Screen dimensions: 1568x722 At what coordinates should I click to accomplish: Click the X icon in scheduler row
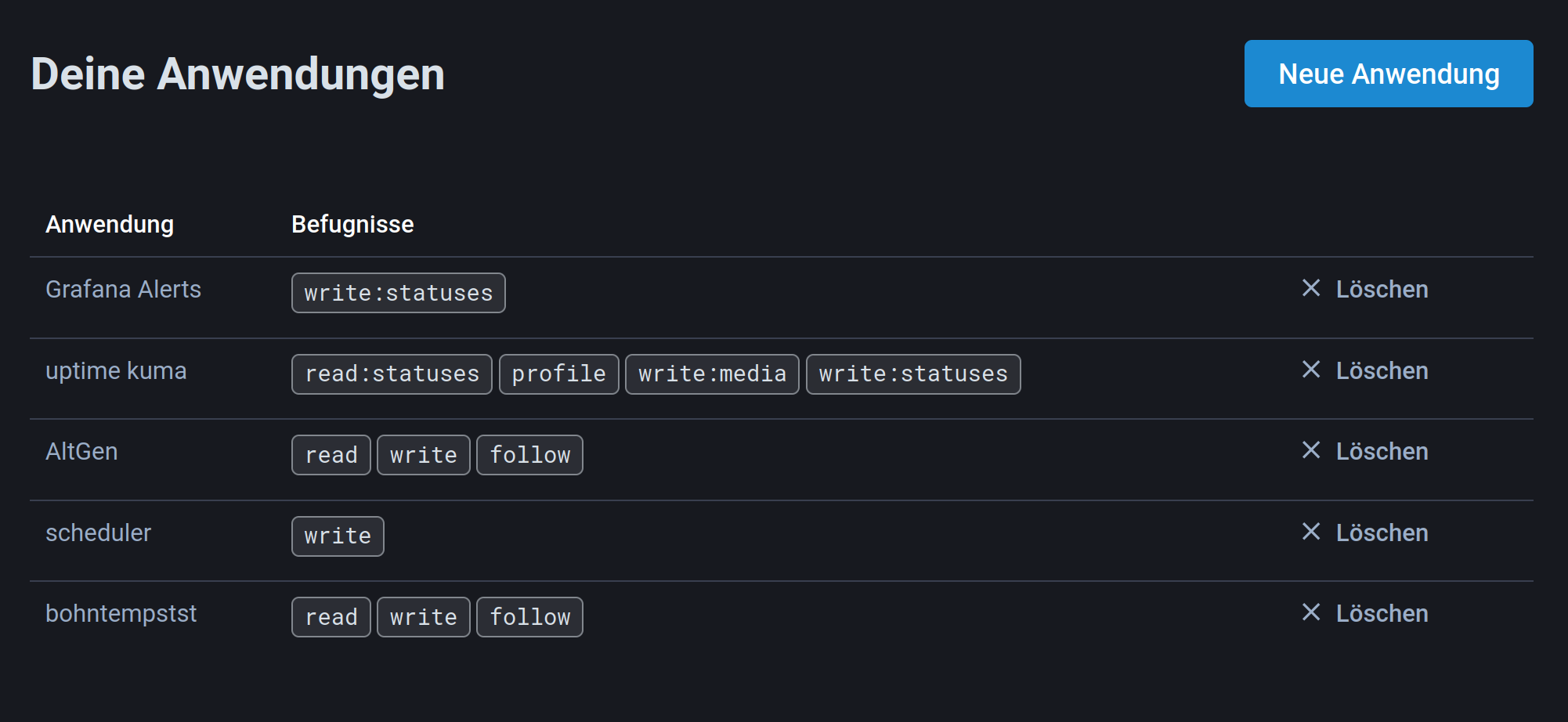pos(1311,532)
